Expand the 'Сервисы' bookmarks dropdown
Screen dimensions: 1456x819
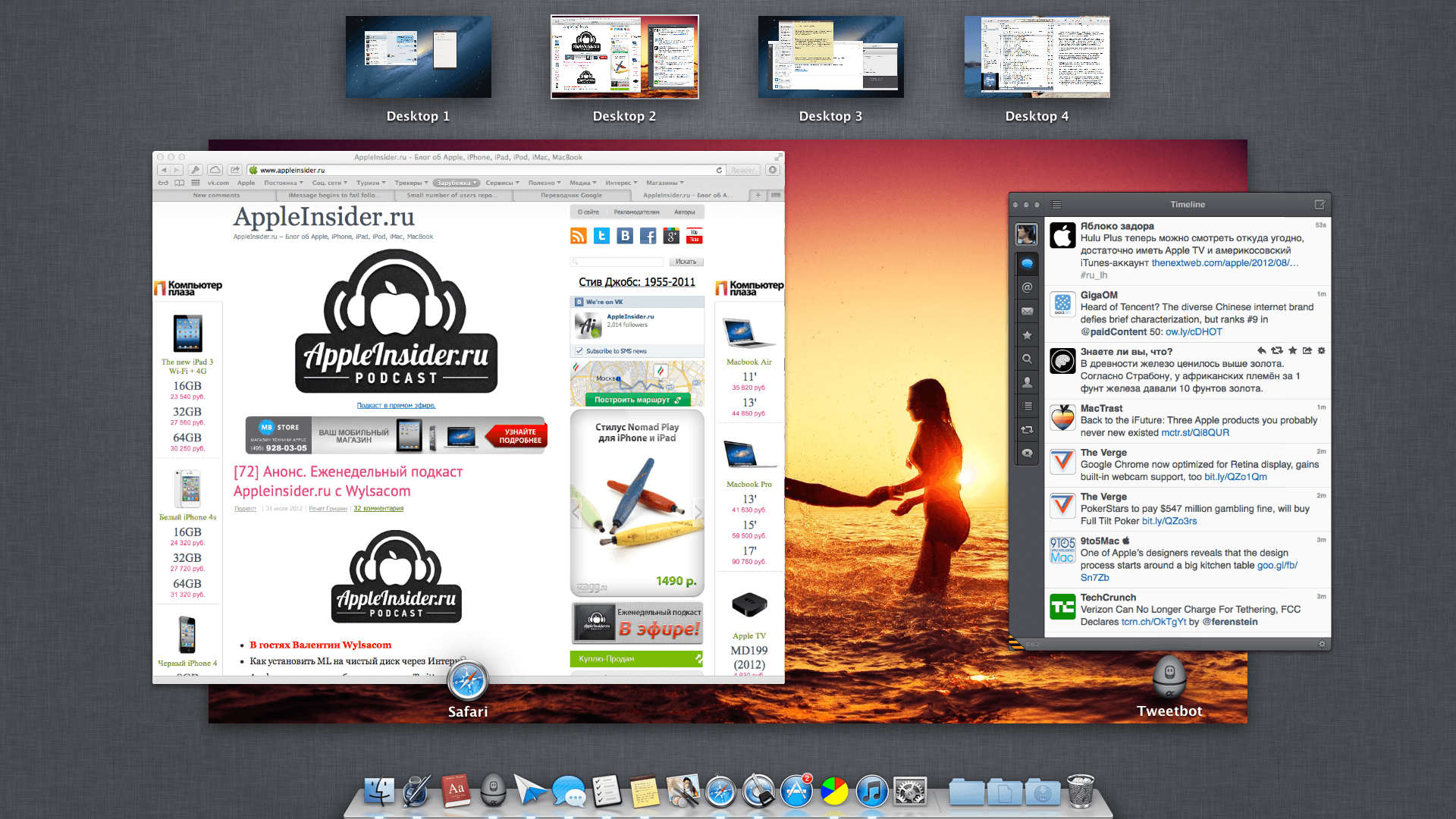click(503, 183)
